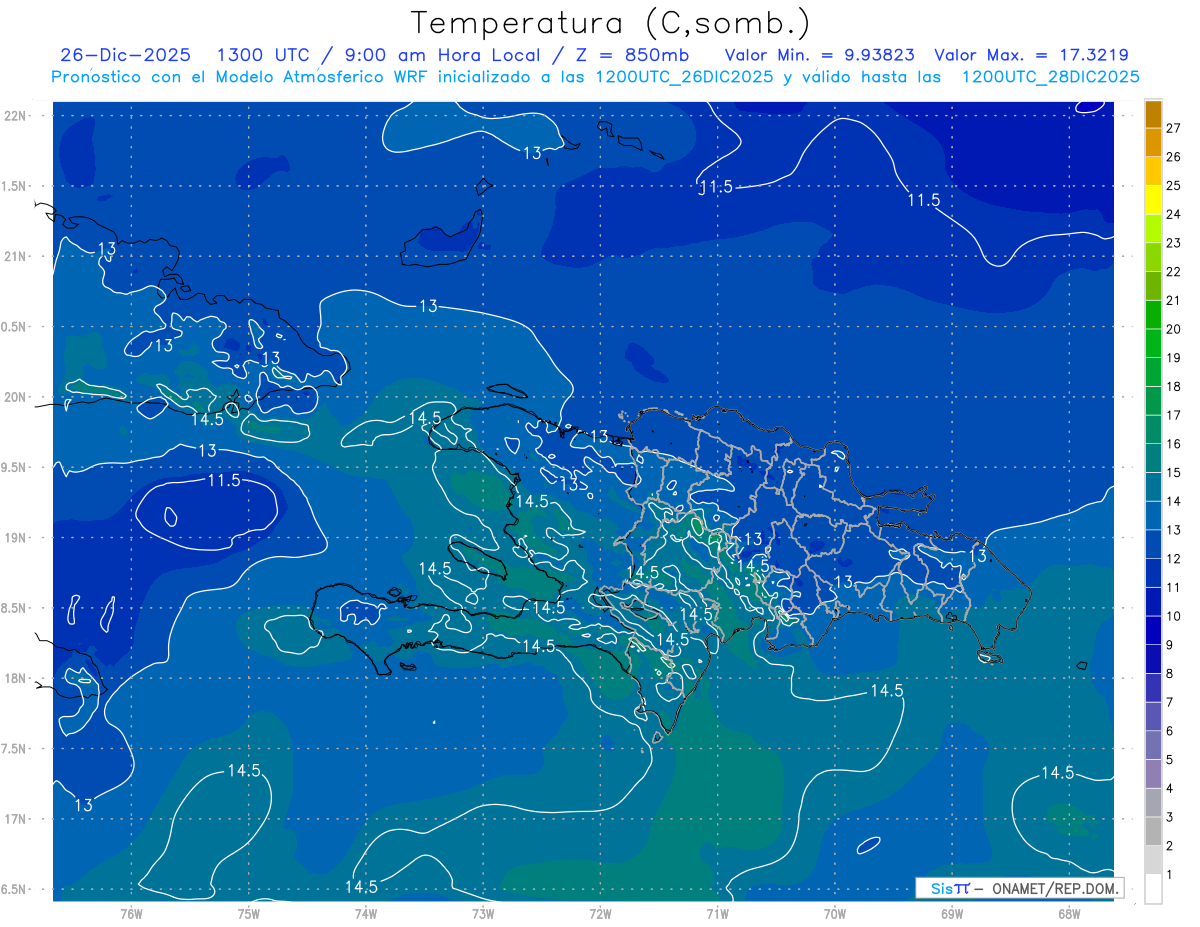Click the '71W' longitude axis label
This screenshot has width=1200, height=927.
[717, 914]
